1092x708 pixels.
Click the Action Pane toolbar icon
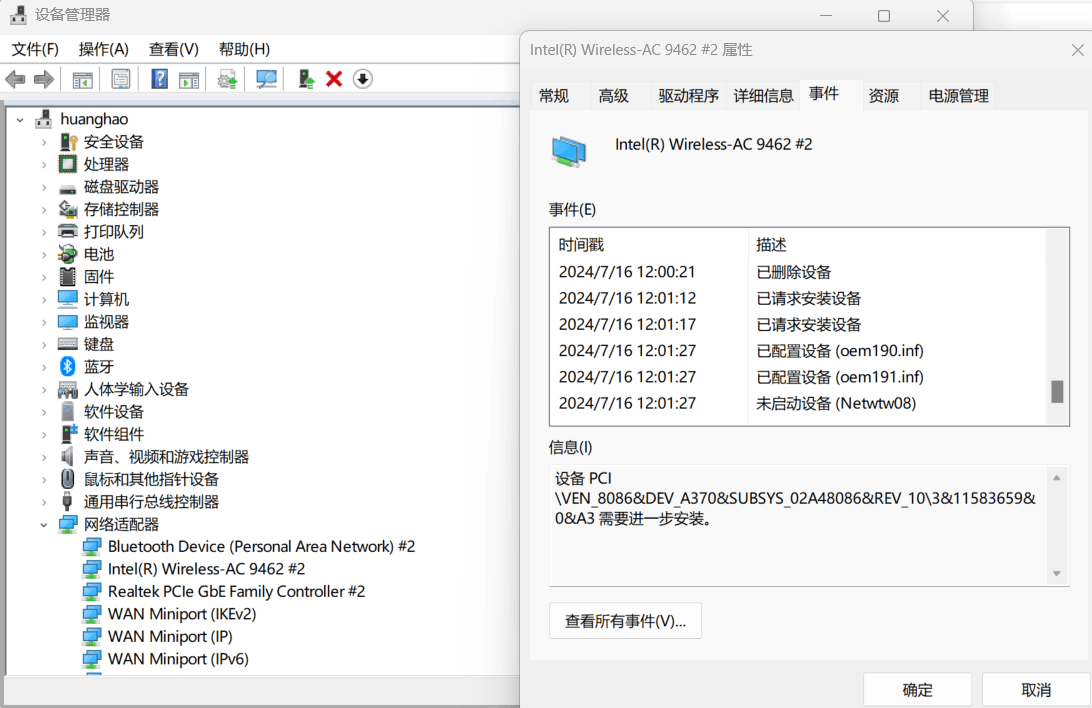189,79
